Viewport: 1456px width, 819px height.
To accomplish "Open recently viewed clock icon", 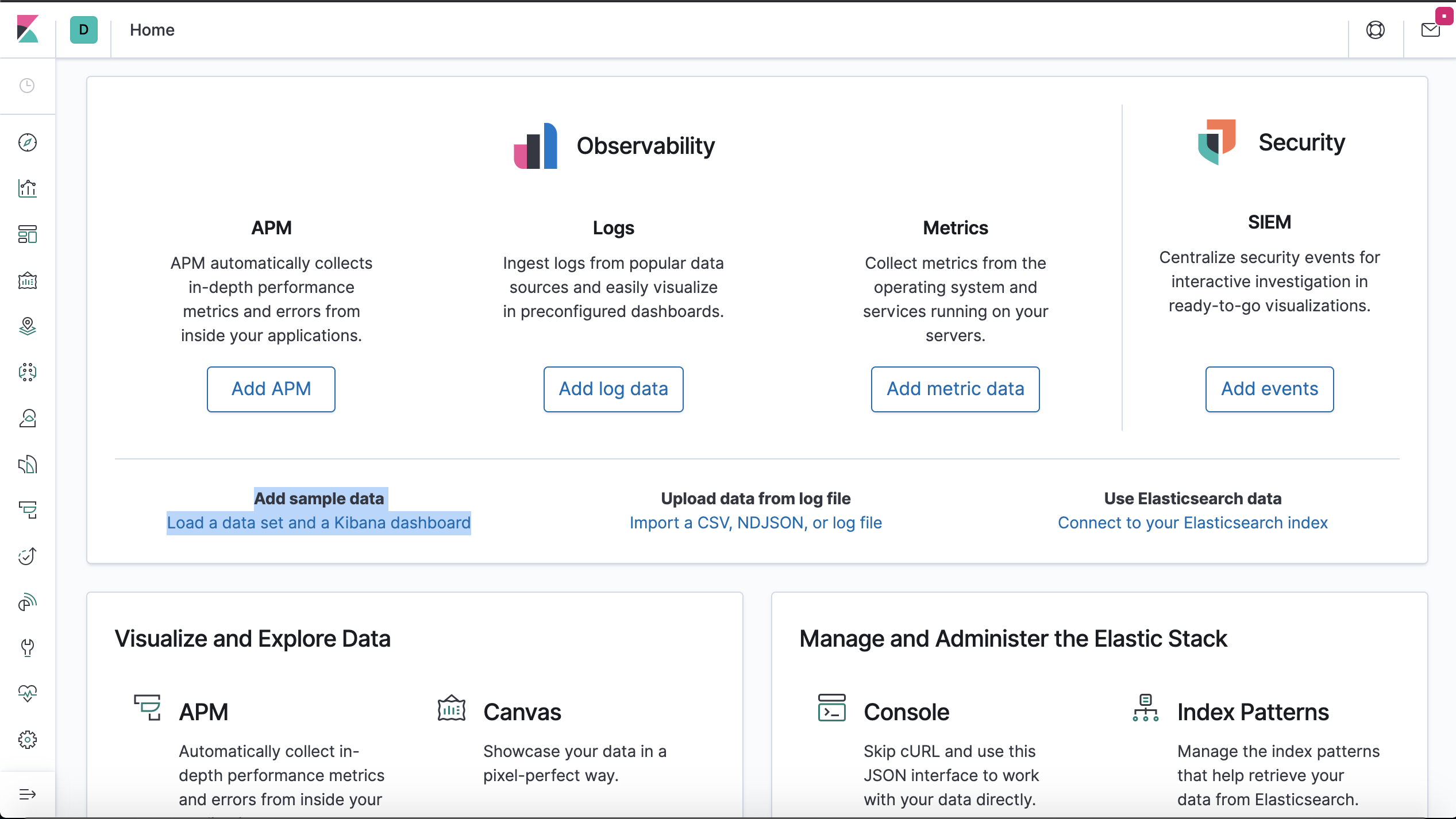I will [x=27, y=86].
